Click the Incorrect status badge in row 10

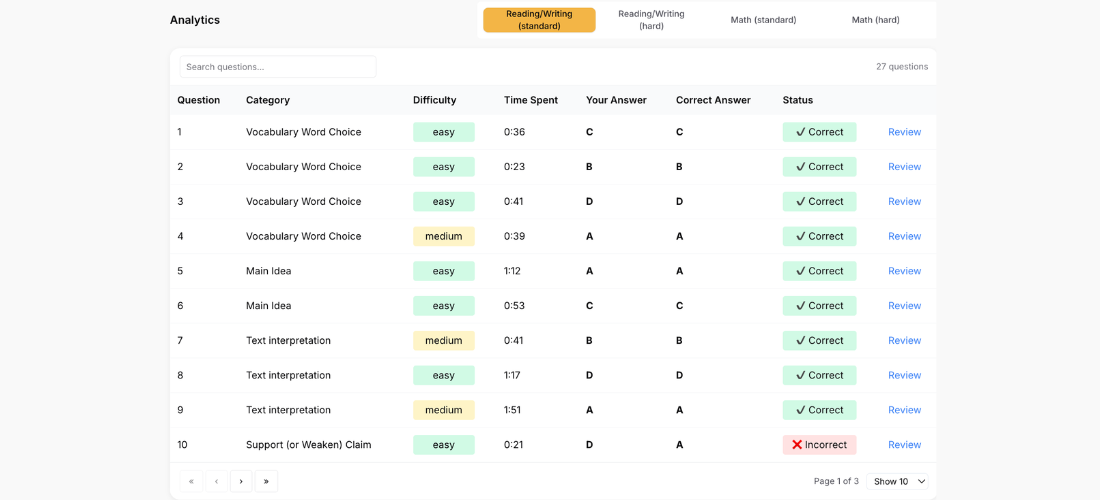click(819, 445)
